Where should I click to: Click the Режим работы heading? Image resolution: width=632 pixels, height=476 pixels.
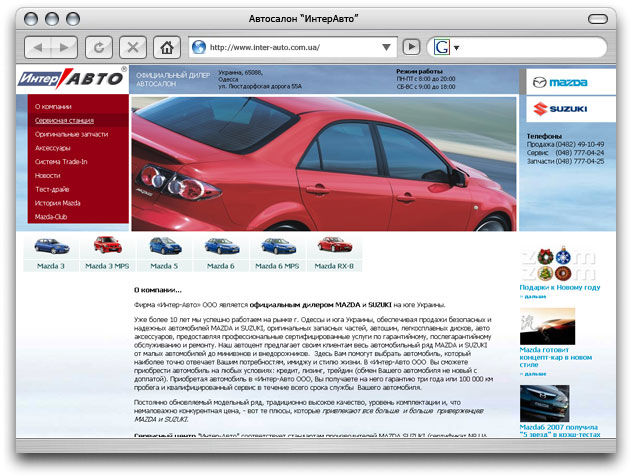[419, 71]
